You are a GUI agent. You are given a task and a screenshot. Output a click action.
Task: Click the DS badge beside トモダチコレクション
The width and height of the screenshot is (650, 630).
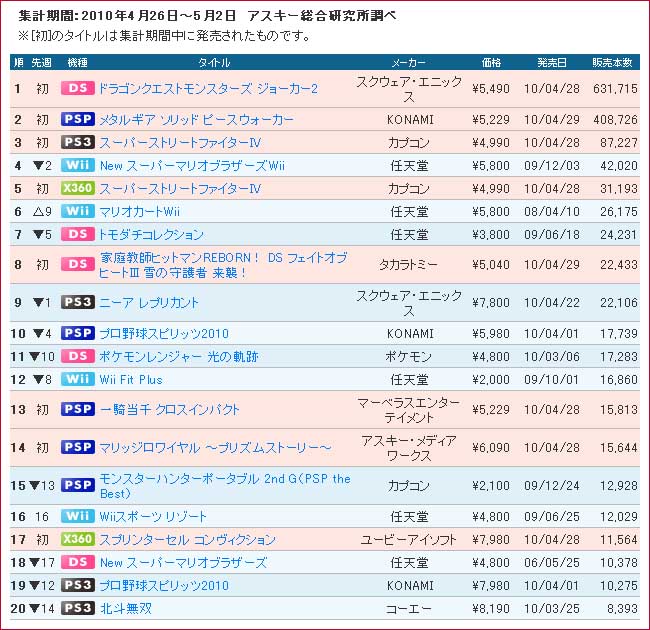click(x=78, y=234)
